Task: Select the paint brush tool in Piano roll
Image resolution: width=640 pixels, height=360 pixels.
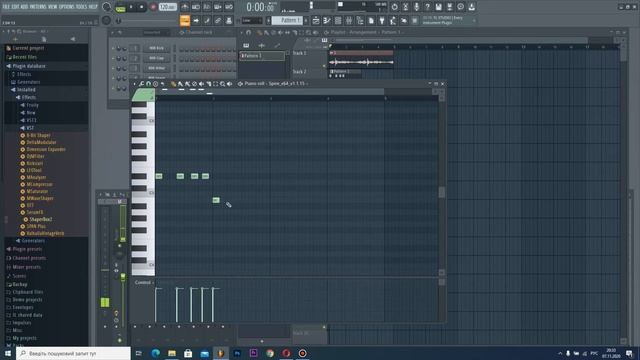Action: point(180,84)
